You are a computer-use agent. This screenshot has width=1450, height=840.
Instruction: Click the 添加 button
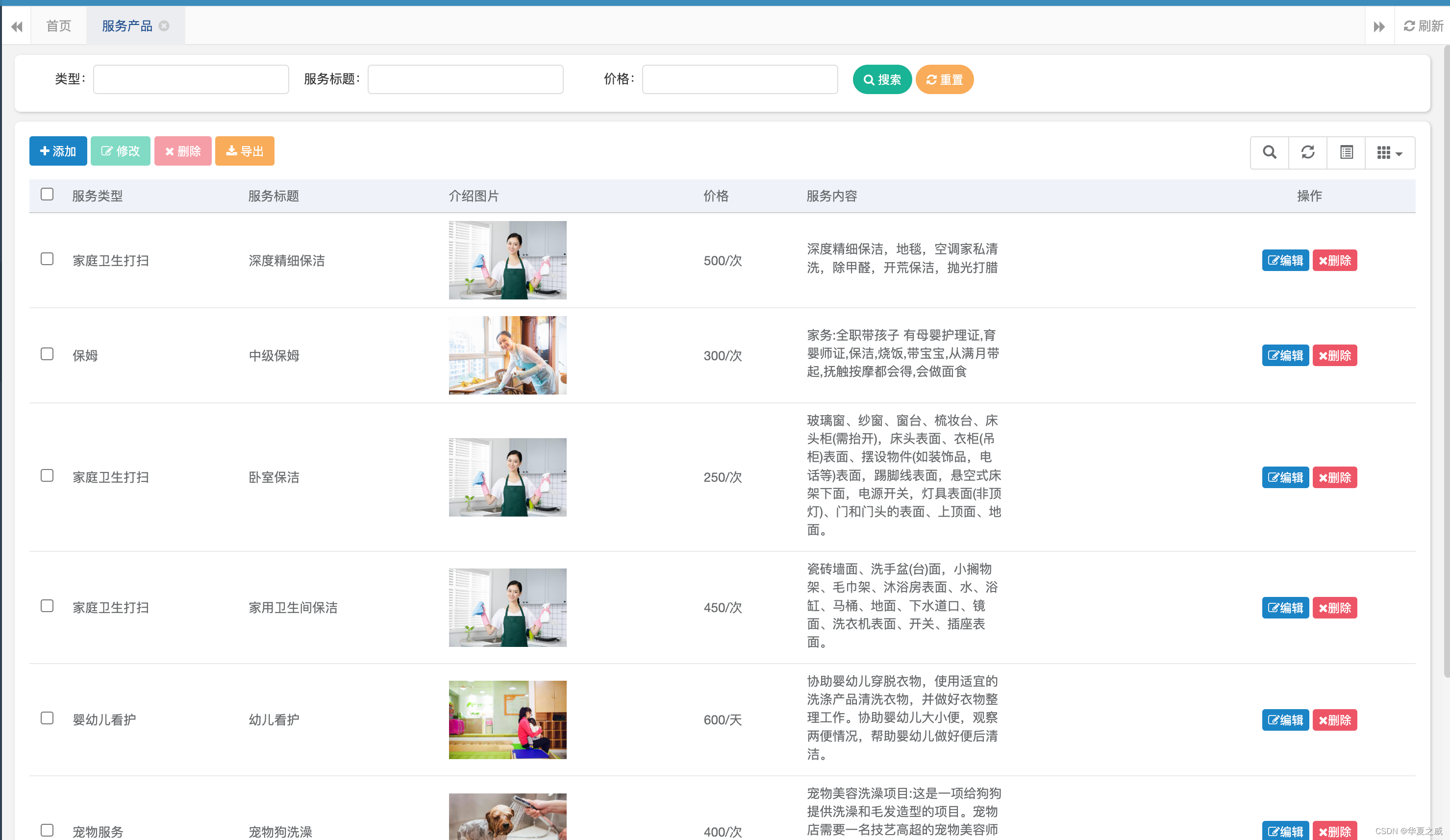point(58,151)
